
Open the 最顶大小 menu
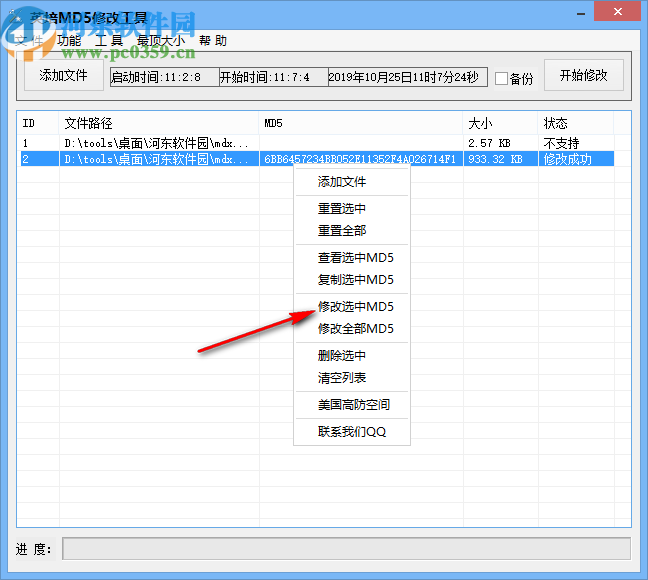[x=161, y=41]
